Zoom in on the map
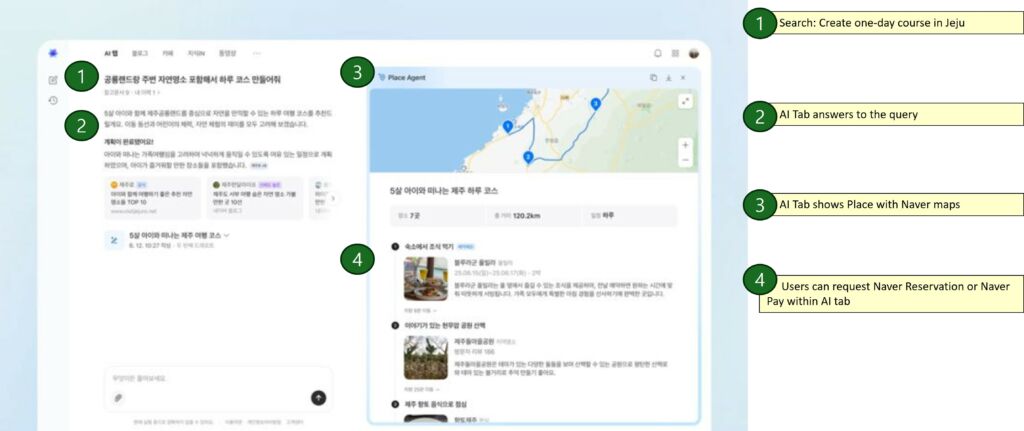Viewport: 1024px width, 431px height. (685, 145)
